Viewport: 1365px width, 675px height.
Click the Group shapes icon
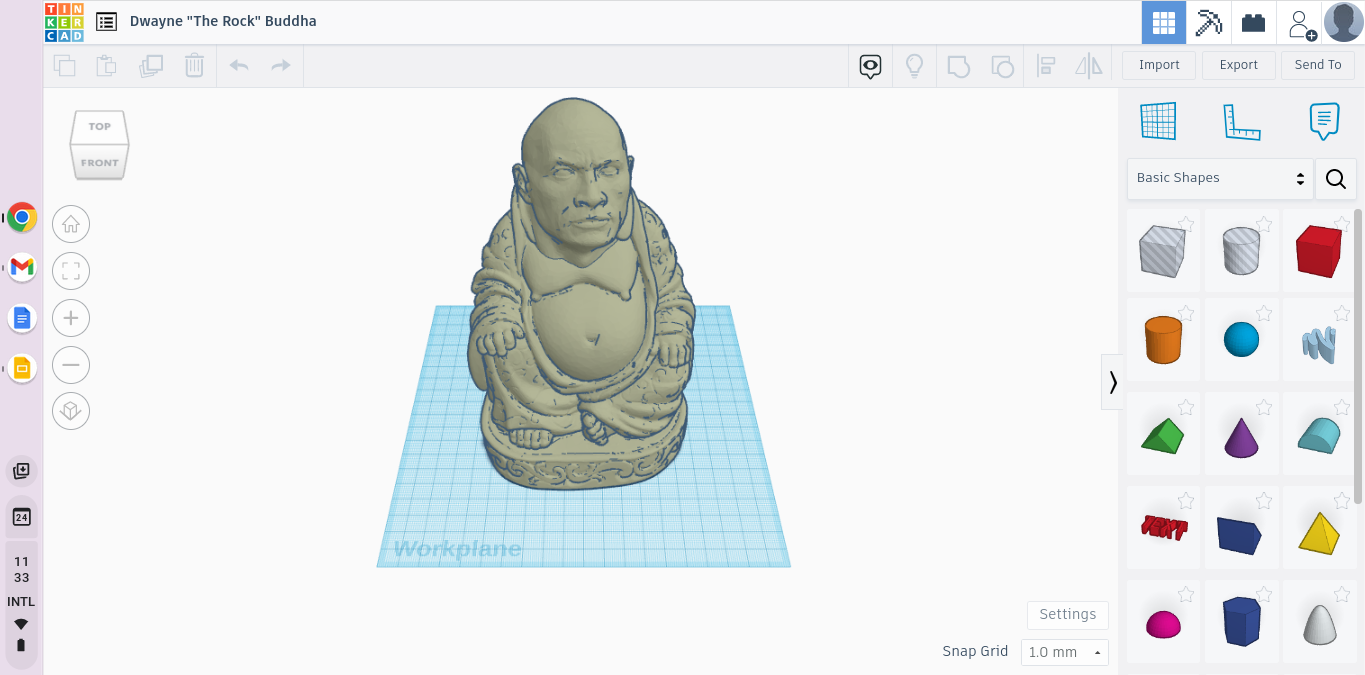958,67
